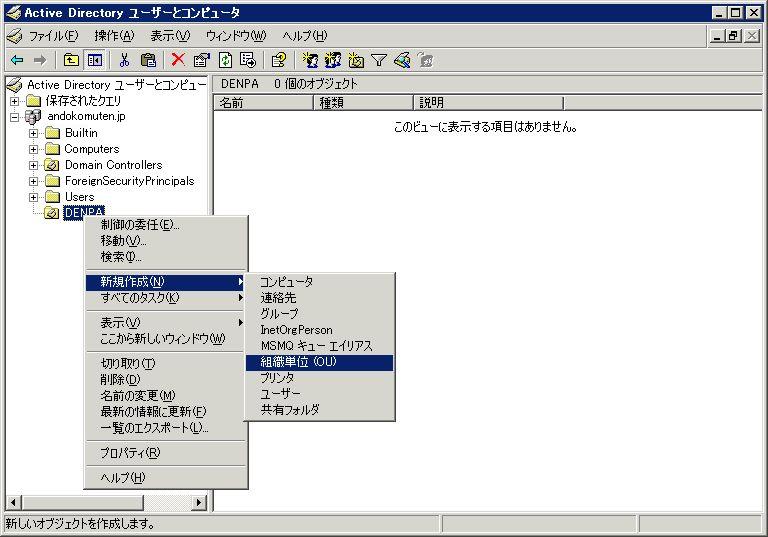Select 組織単位 (OU) in the New submenu
768x537 pixels.
(x=320, y=362)
